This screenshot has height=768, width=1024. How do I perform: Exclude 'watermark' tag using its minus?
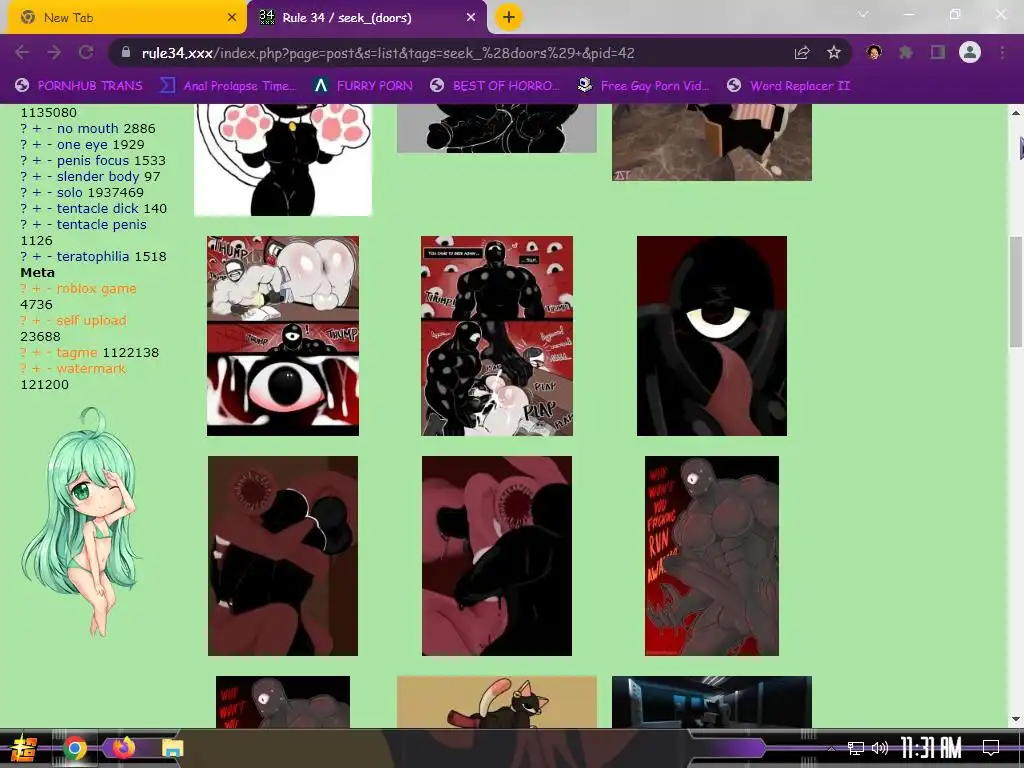49,368
